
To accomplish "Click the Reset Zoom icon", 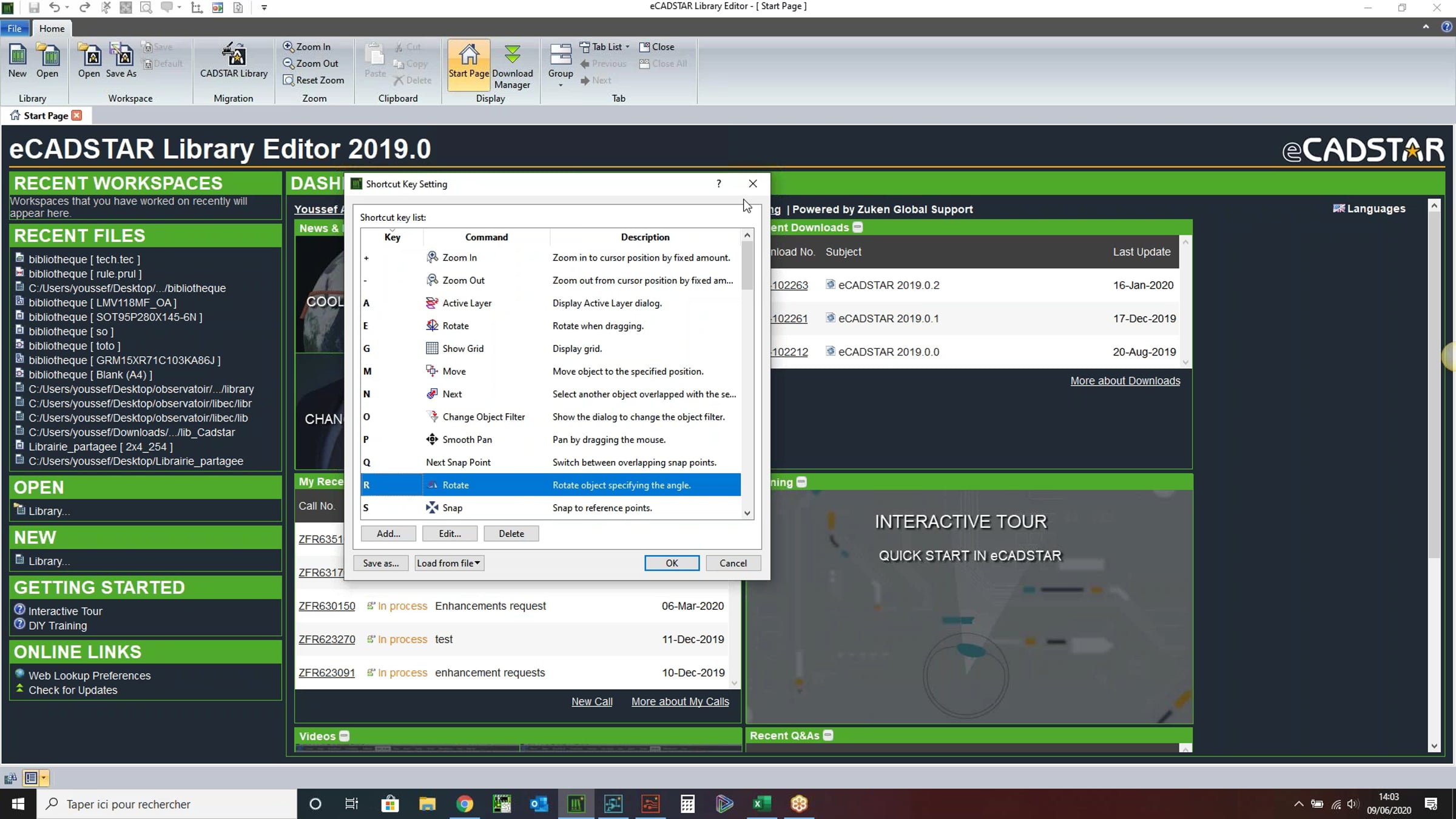I will (x=314, y=80).
